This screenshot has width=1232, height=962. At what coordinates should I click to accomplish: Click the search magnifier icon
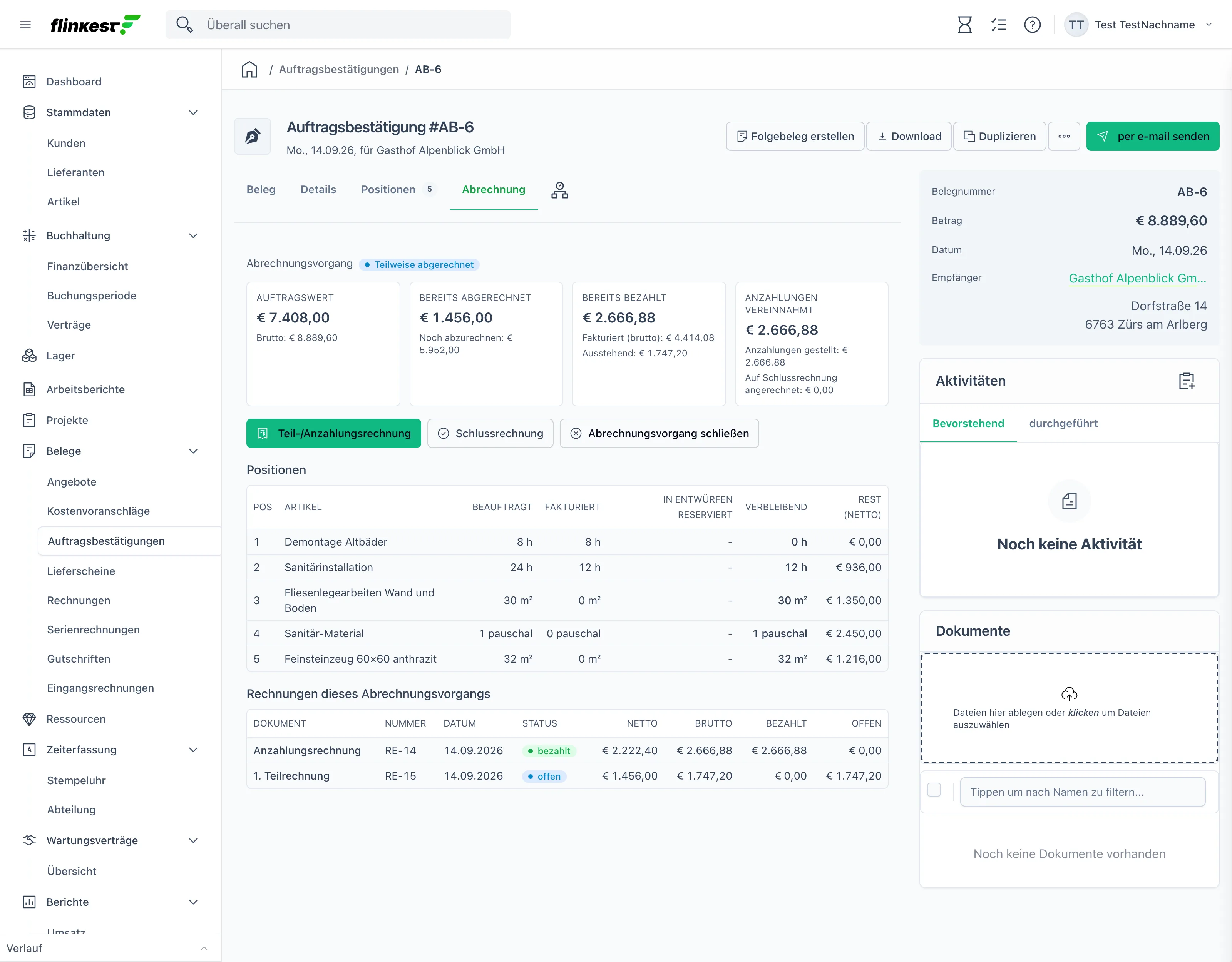pyautogui.click(x=184, y=25)
